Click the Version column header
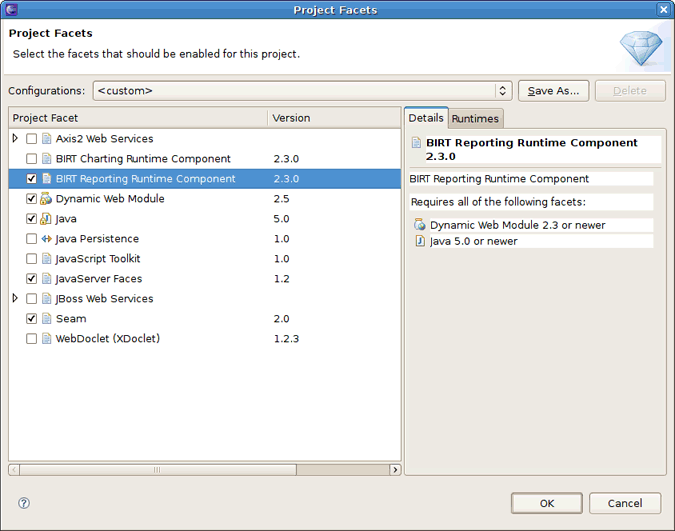Viewport: 675px width, 531px height. click(334, 118)
